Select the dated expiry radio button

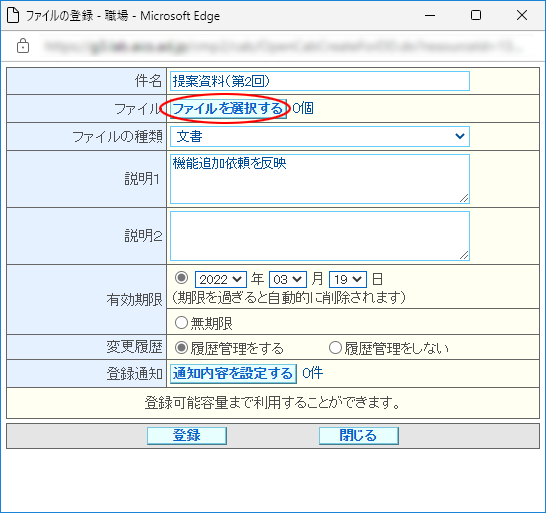click(x=181, y=278)
